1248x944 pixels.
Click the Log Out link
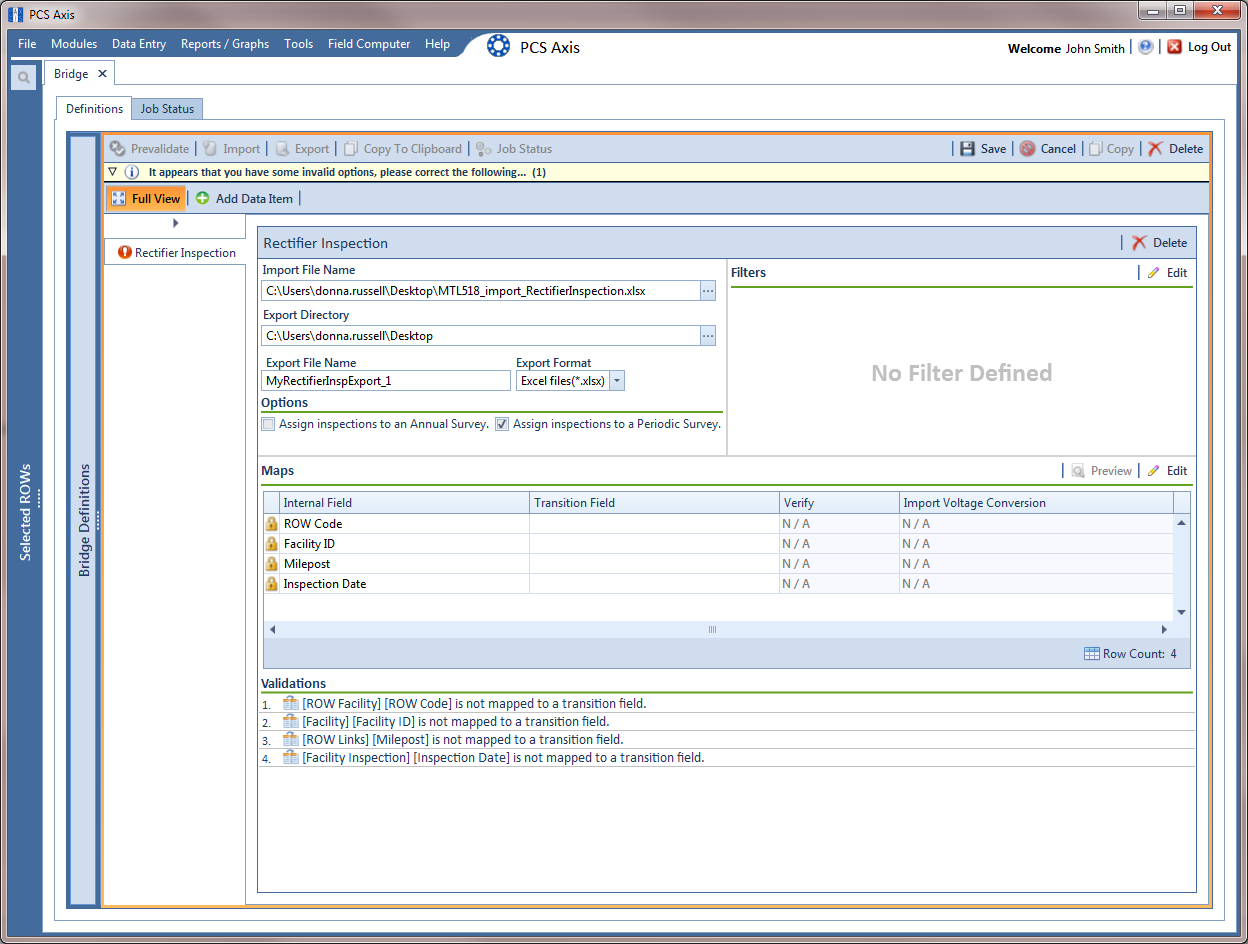[1209, 47]
